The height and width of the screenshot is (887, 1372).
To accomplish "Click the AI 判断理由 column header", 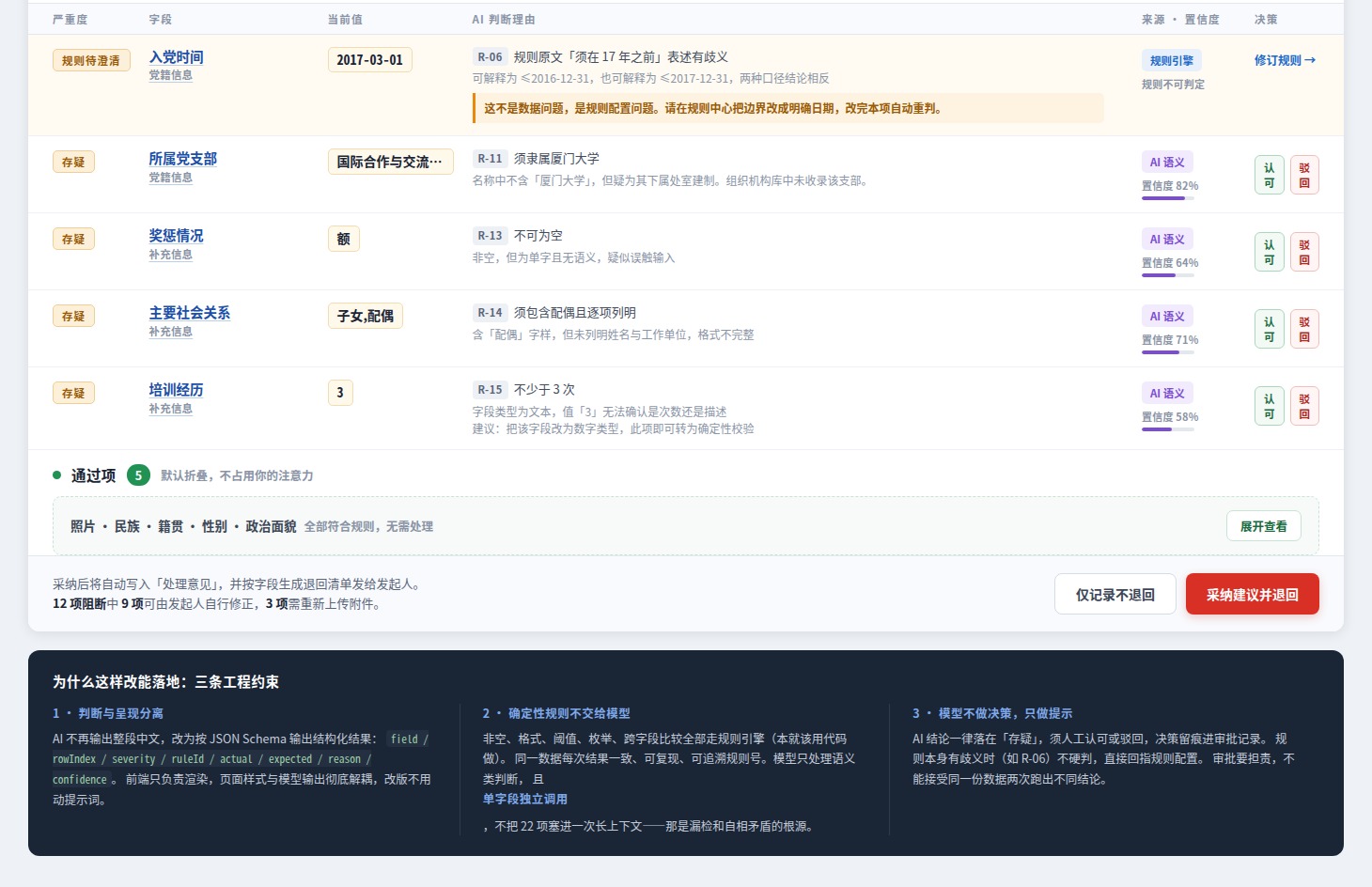I will 504,20.
